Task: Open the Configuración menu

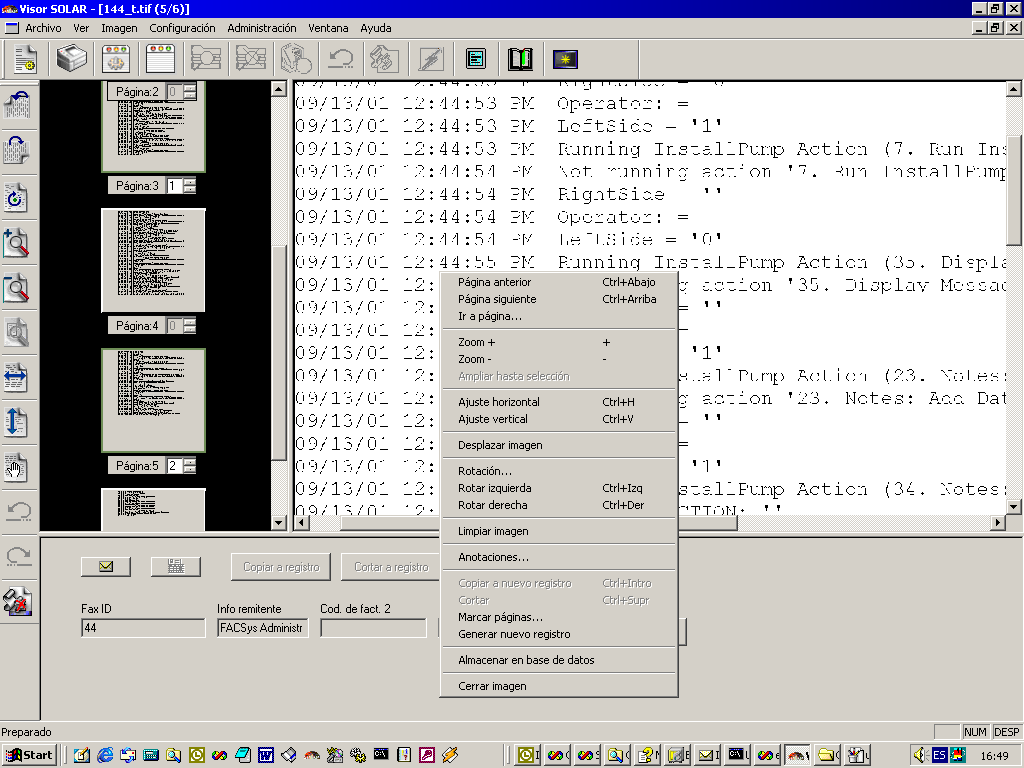Action: 182,28
